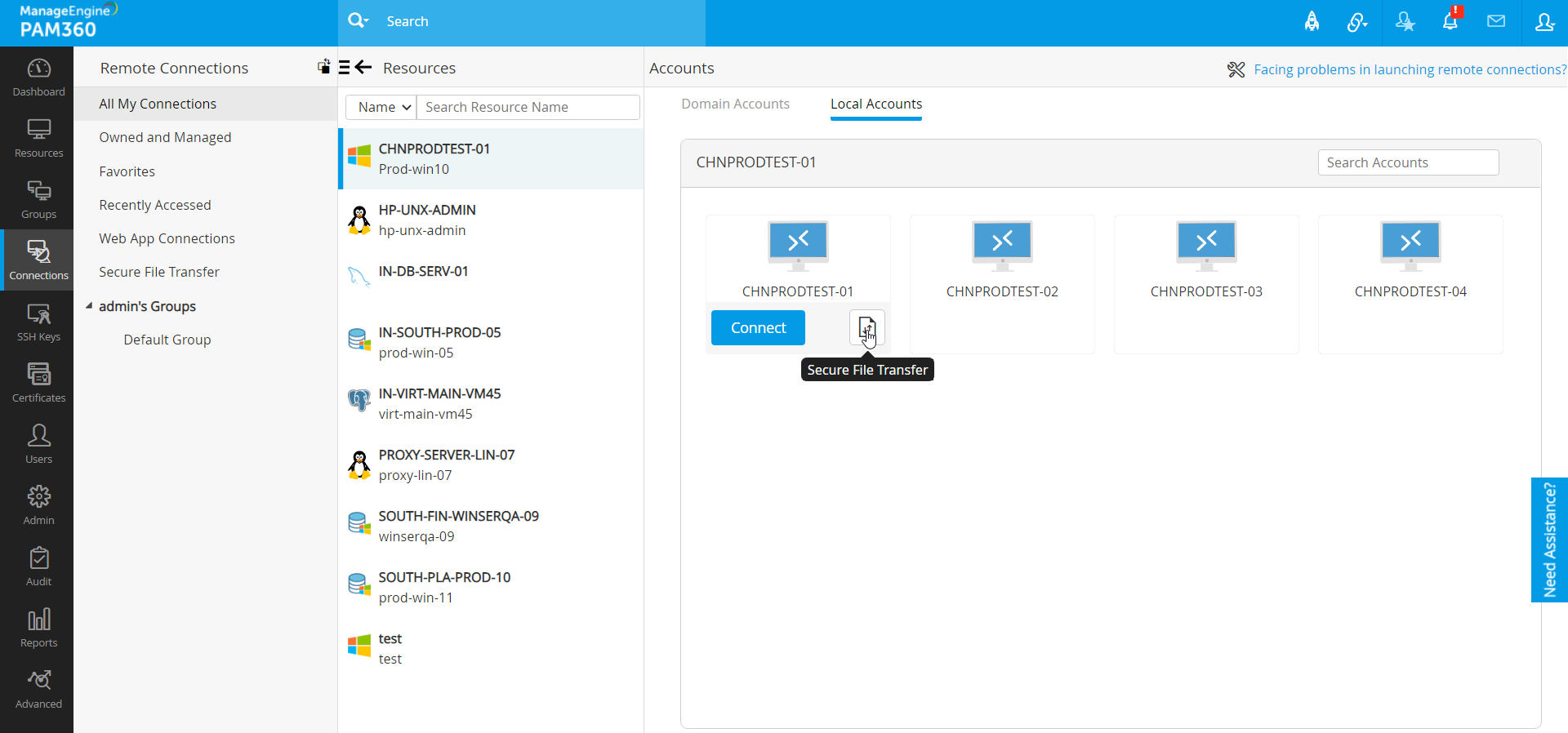Screen dimensions: 1568x733
Task: Click the Connect button for CHNPRODTEST-01
Action: click(x=758, y=327)
